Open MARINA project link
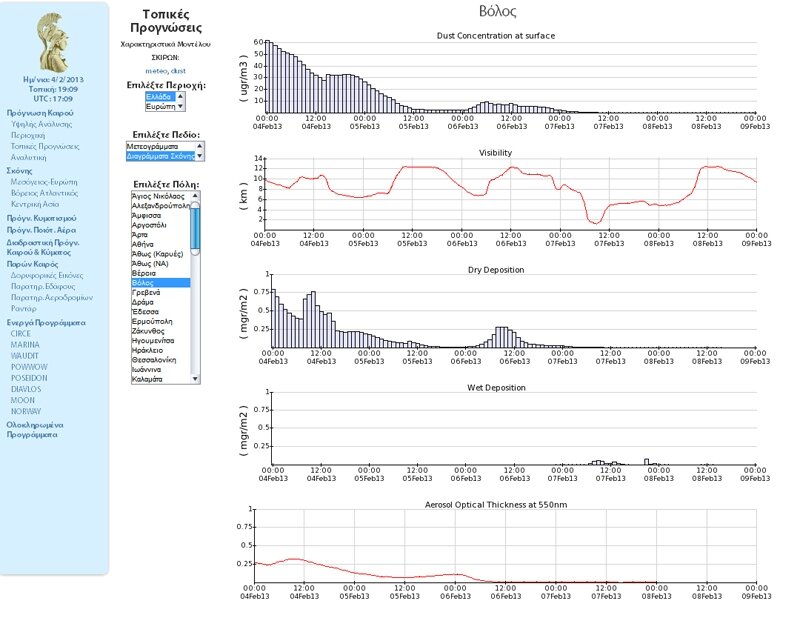Screen dimensions: 800x618 point(25,345)
